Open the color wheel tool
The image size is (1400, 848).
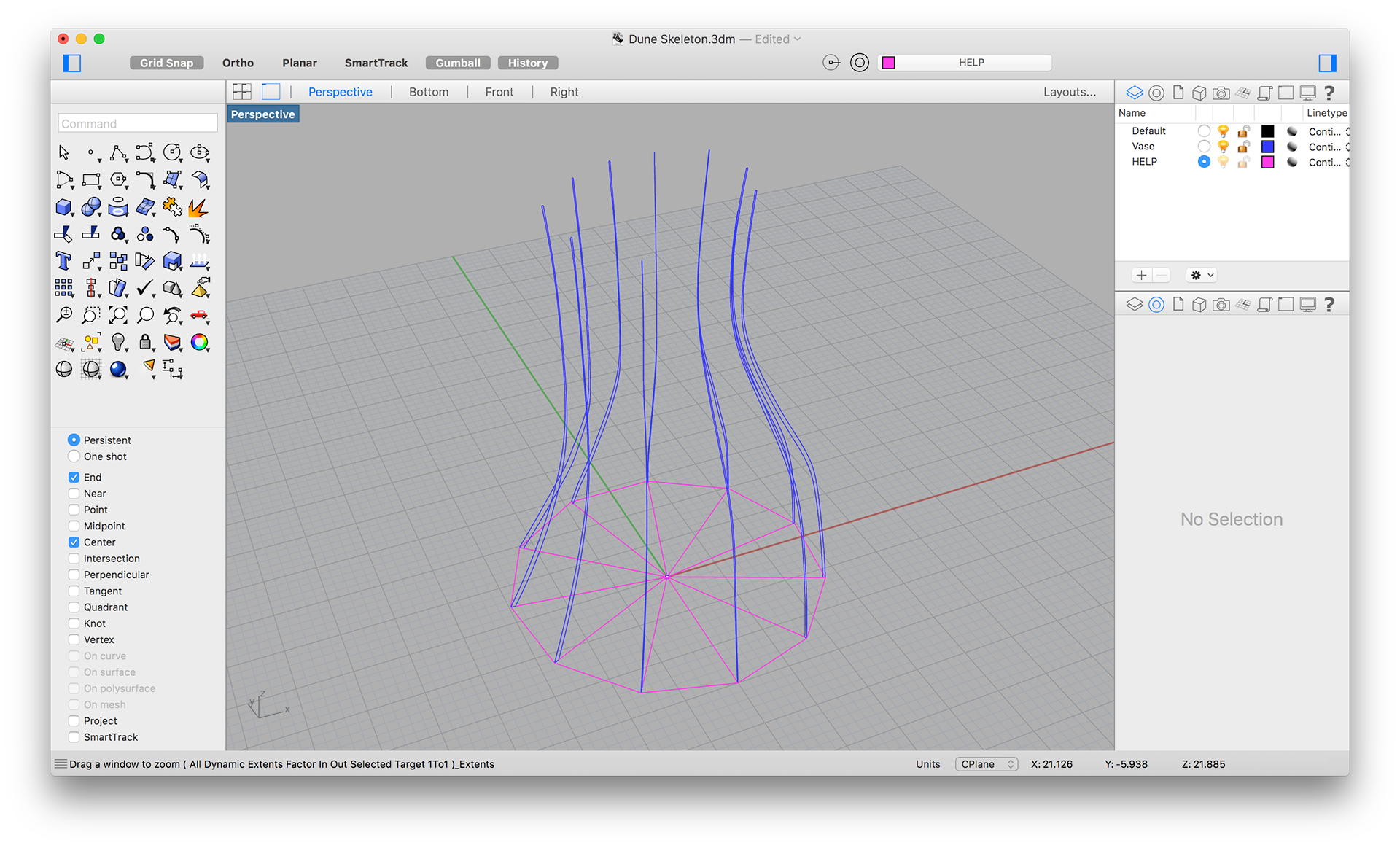(x=199, y=342)
